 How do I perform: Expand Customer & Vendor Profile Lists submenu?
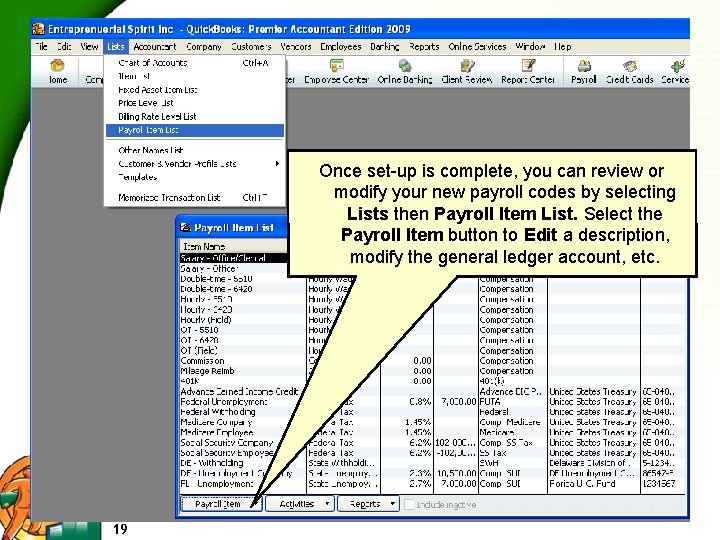coord(195,163)
